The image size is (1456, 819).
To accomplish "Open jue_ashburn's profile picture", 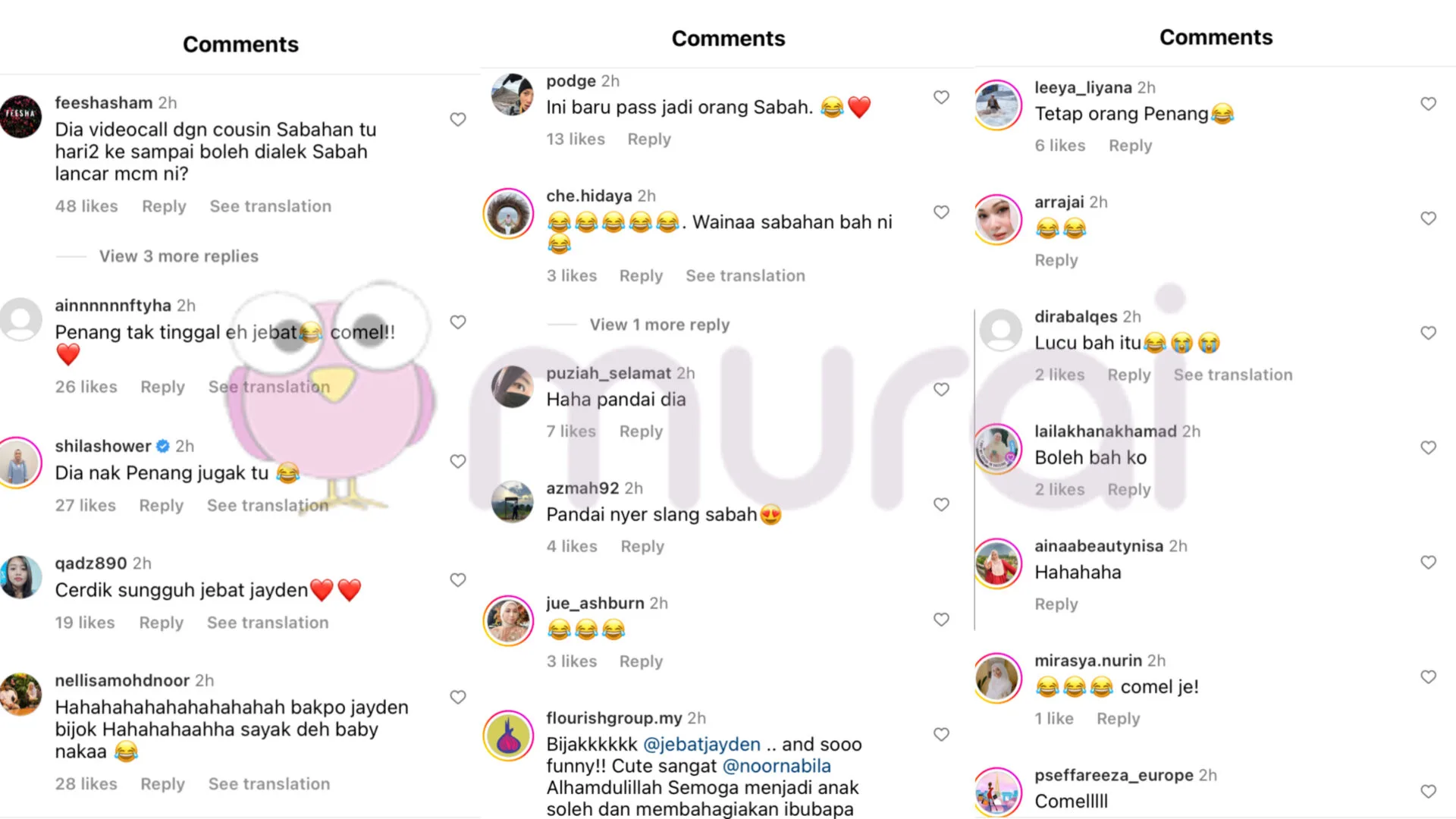I will coord(508,621).
